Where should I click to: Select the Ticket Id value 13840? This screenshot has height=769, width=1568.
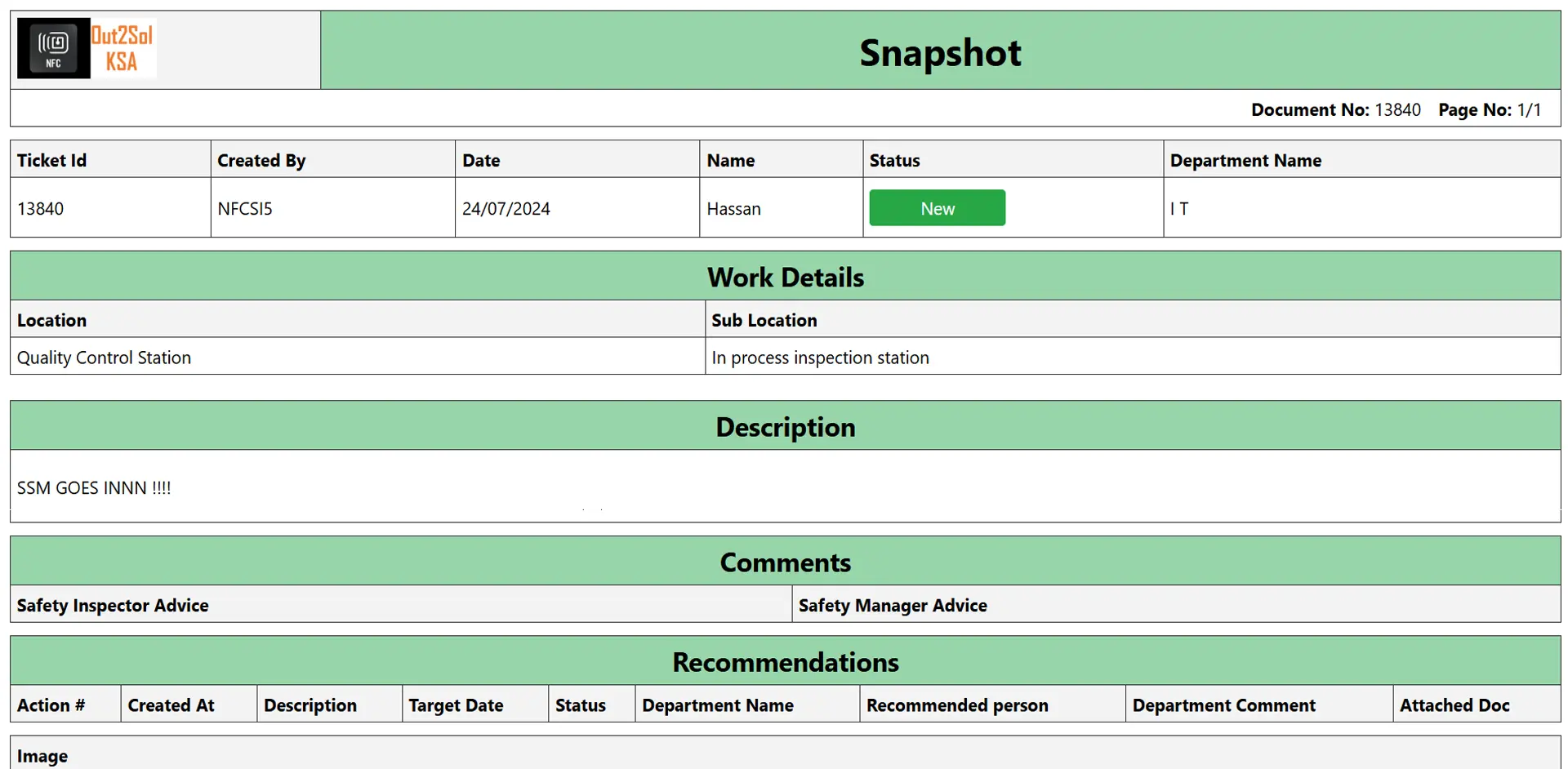click(41, 209)
